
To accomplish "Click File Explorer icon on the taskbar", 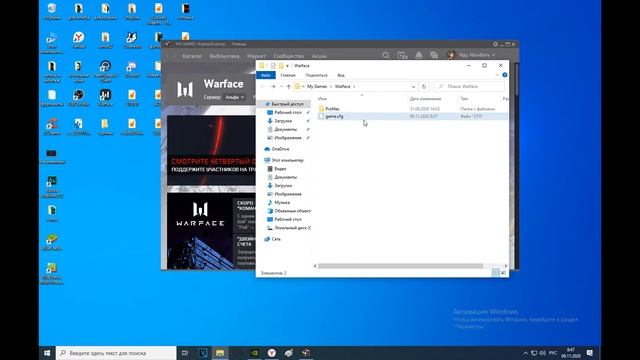I will (220, 353).
